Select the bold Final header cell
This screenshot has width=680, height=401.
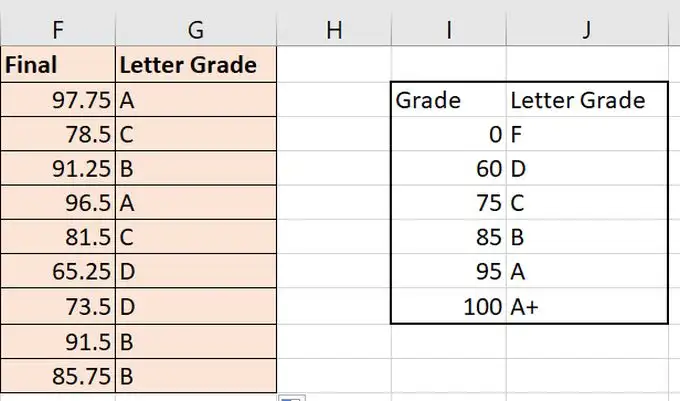click(x=58, y=65)
